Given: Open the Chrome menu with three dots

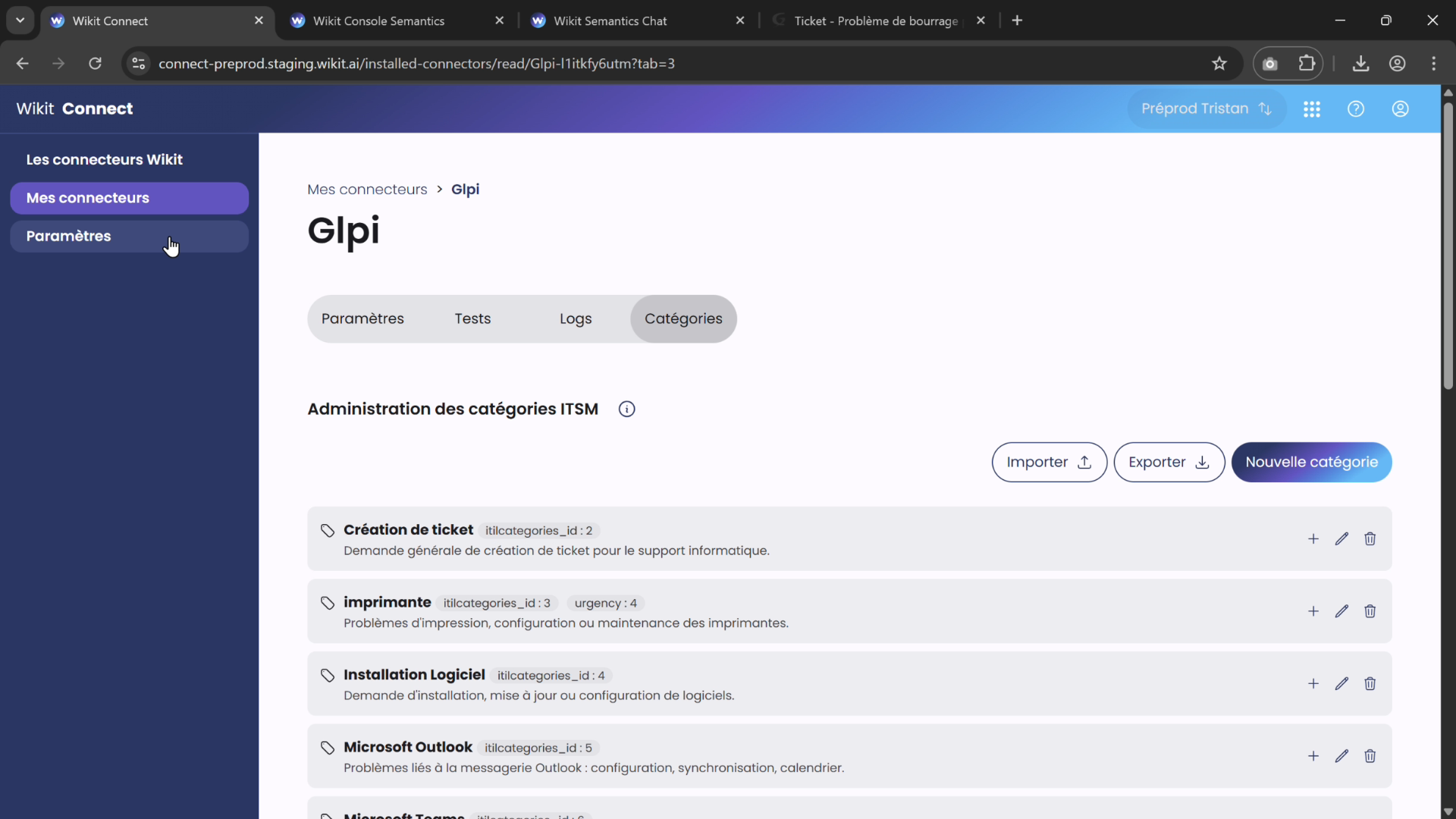Looking at the screenshot, I should coord(1435,63).
